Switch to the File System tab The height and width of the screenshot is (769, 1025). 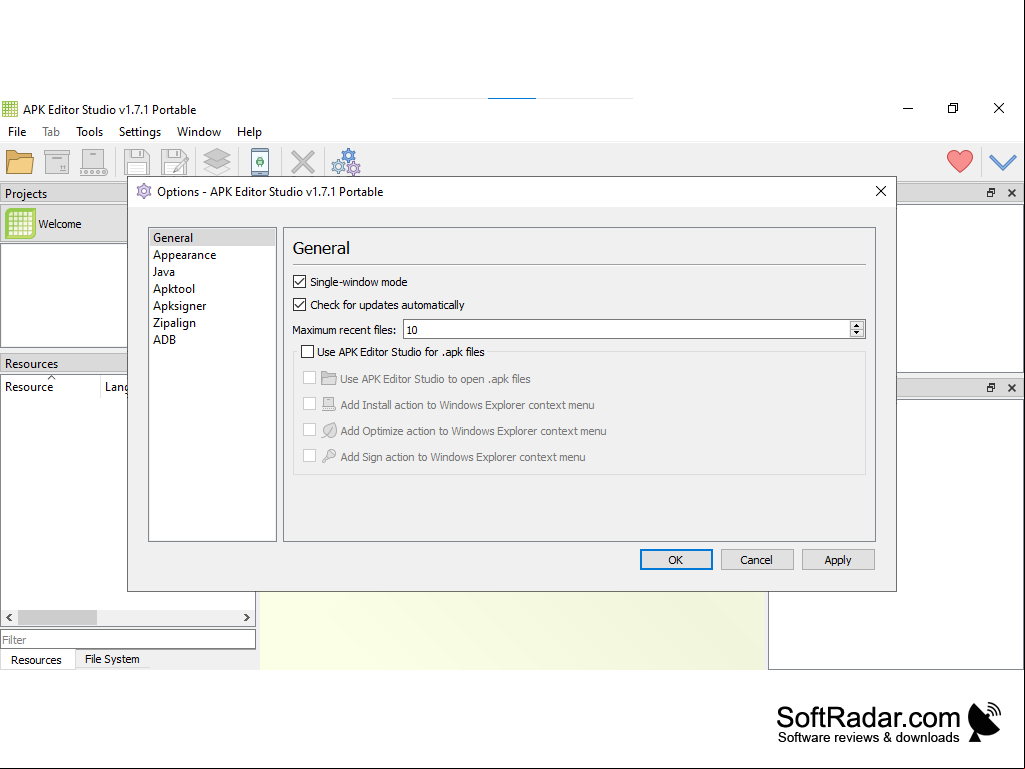(x=112, y=659)
